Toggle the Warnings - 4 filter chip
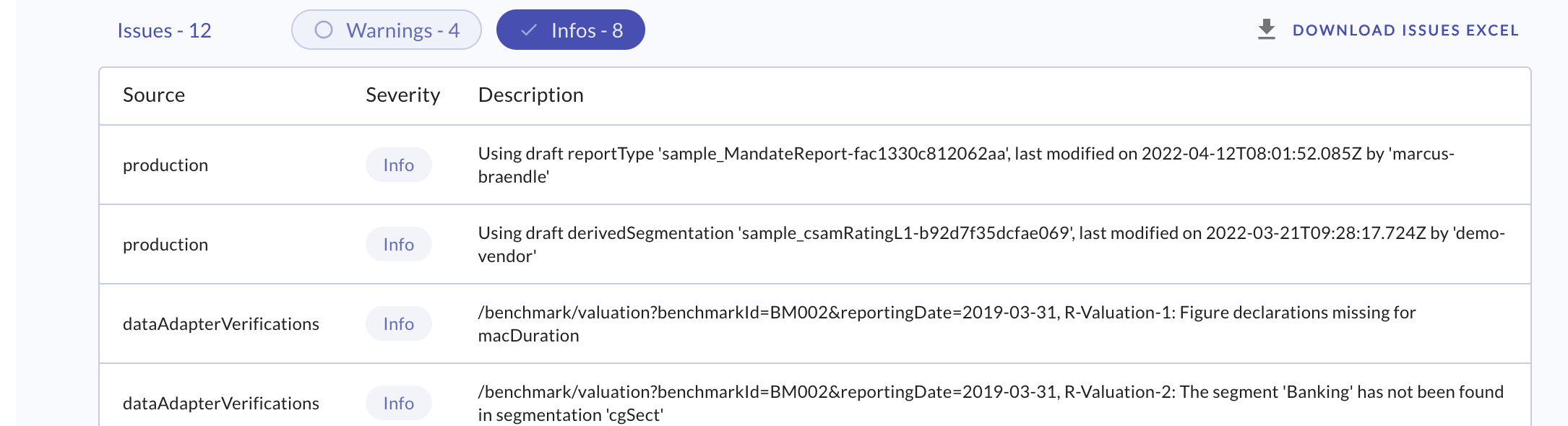The height and width of the screenshot is (426, 1568). 387,30
